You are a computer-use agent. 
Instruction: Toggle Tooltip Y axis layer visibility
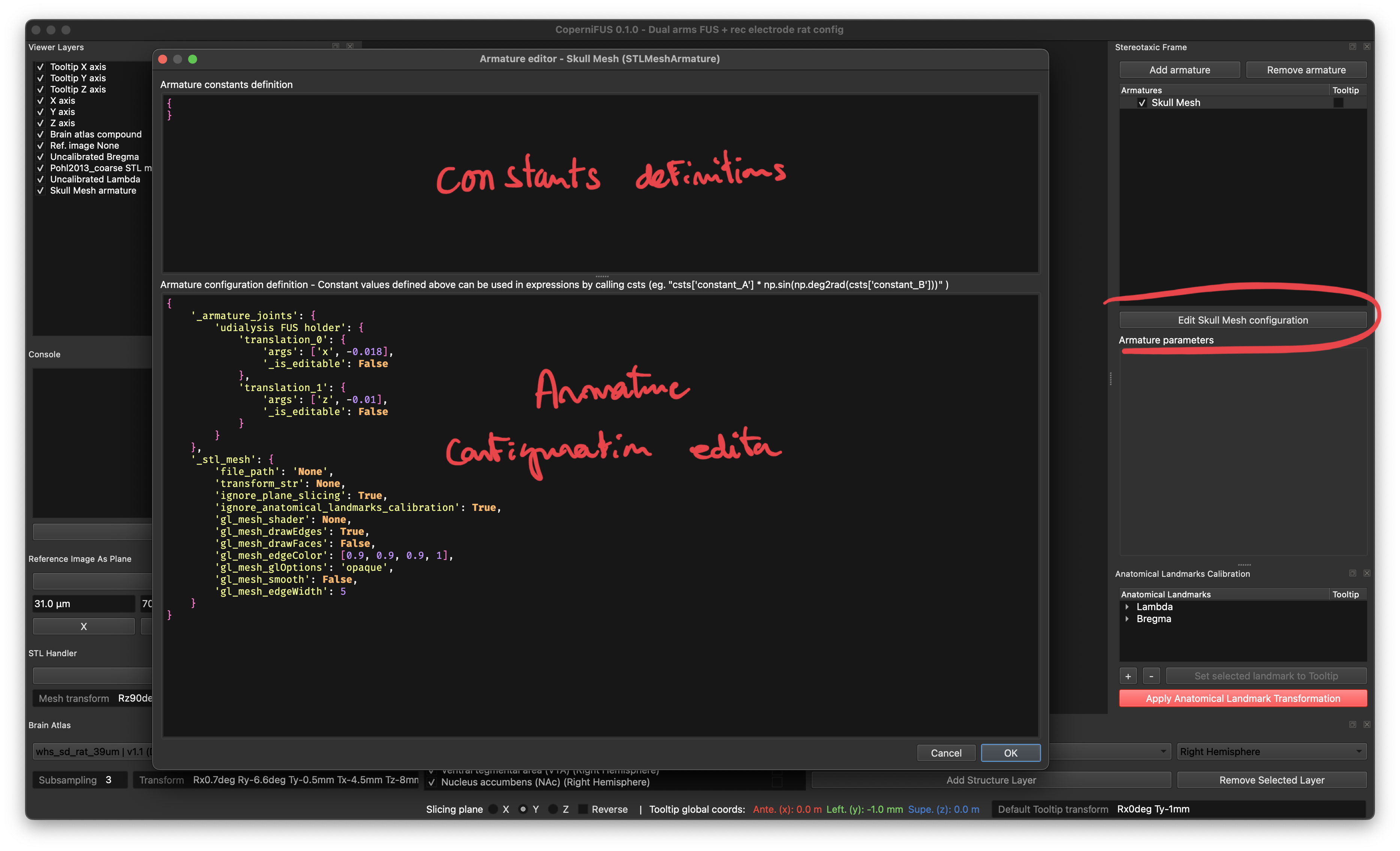click(x=40, y=78)
